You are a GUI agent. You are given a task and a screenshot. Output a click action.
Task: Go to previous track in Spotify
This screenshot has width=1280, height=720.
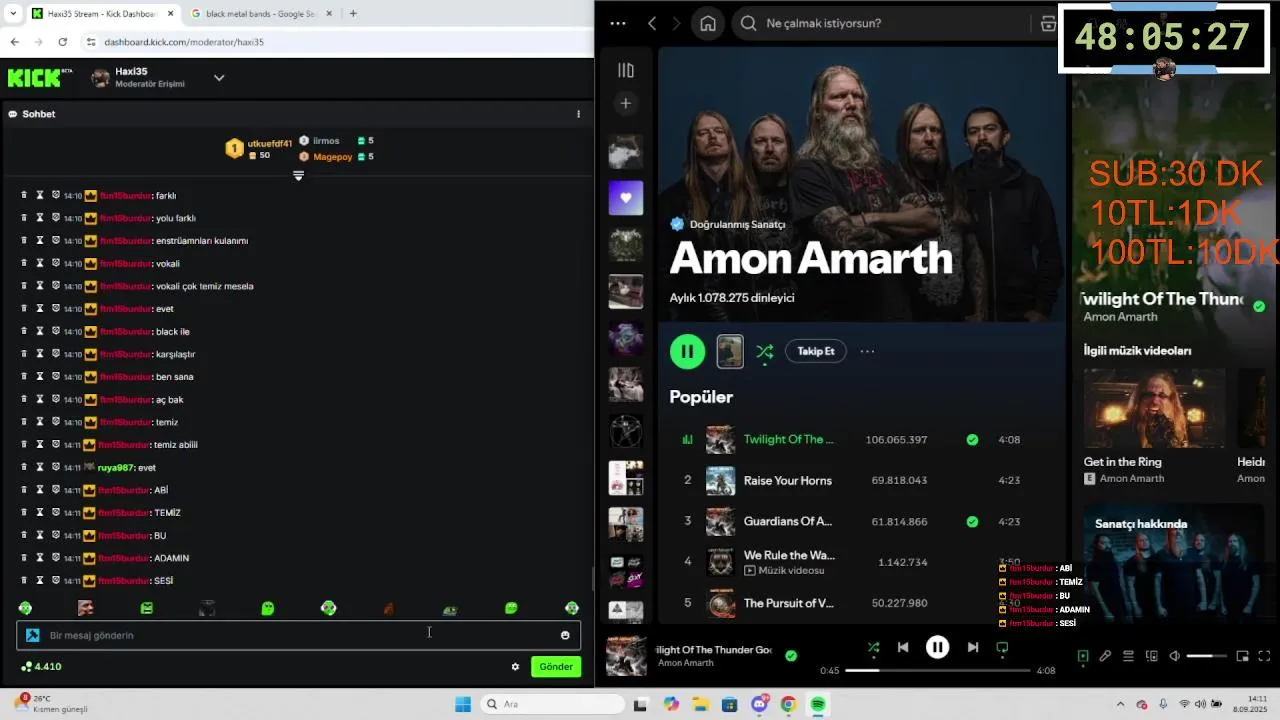point(903,647)
